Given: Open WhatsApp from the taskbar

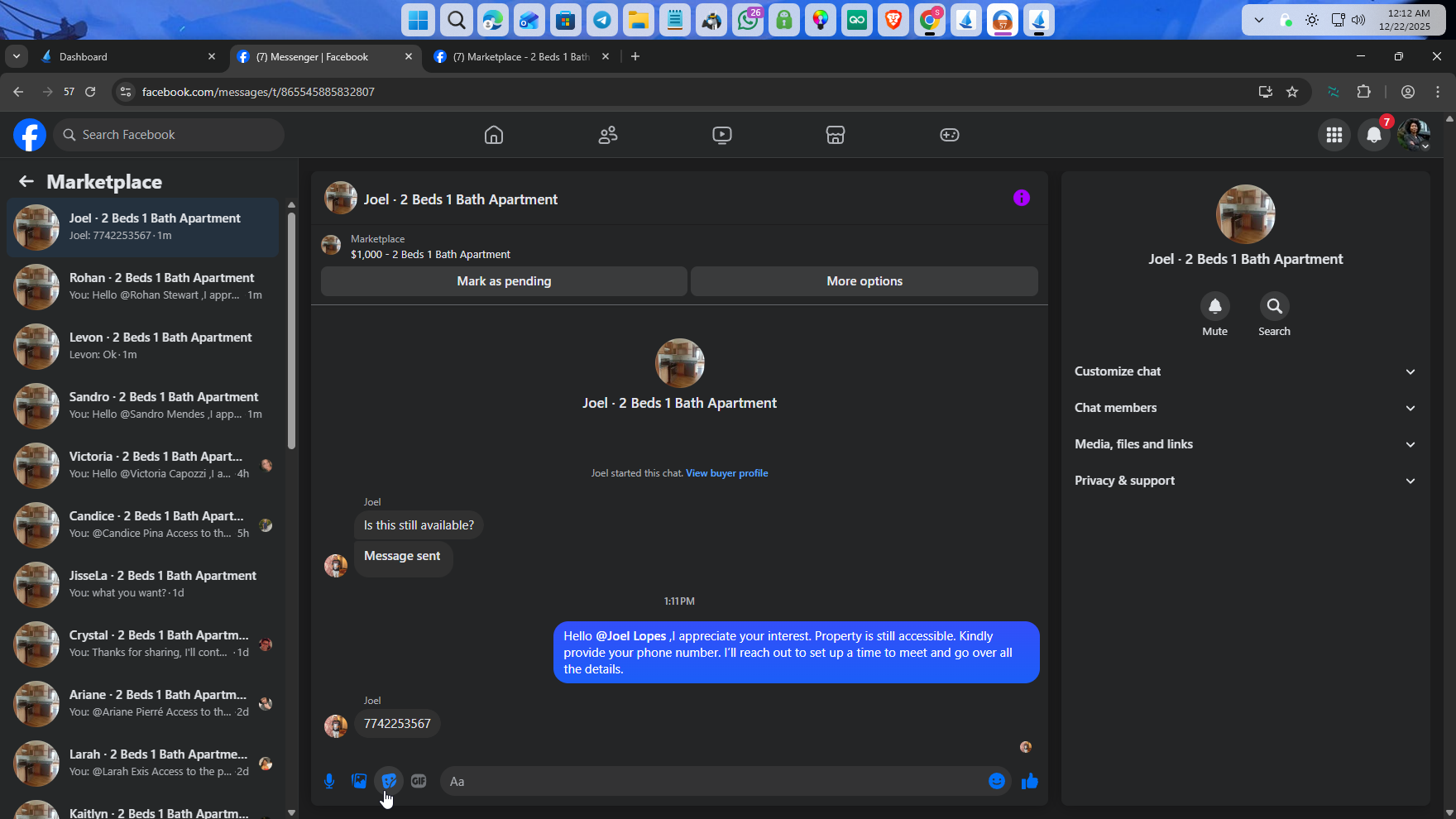Looking at the screenshot, I should [x=748, y=20].
